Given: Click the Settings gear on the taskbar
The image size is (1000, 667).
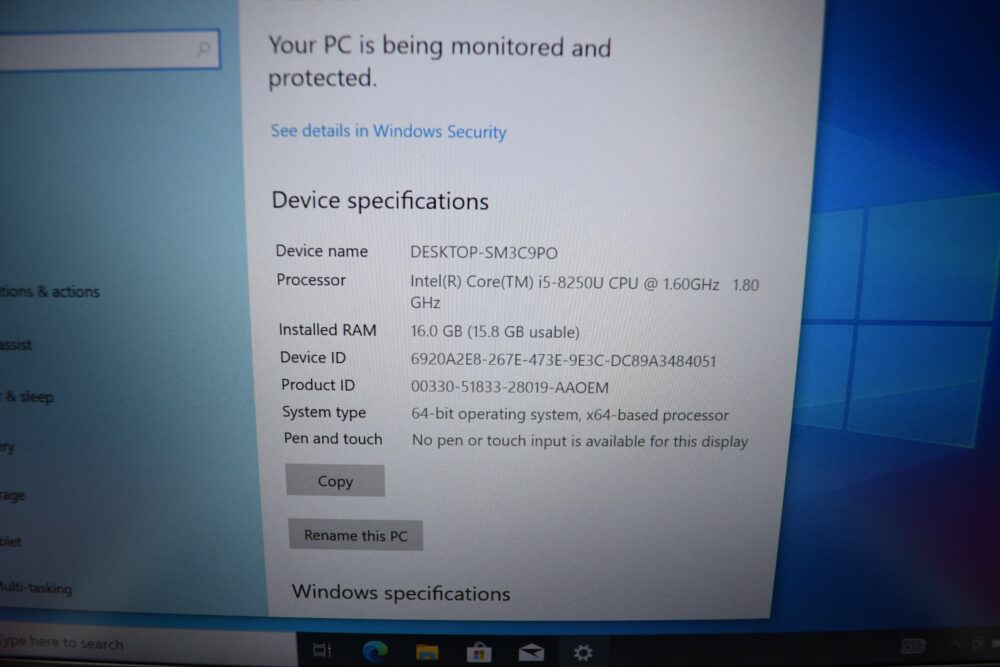Looking at the screenshot, I should [x=583, y=652].
